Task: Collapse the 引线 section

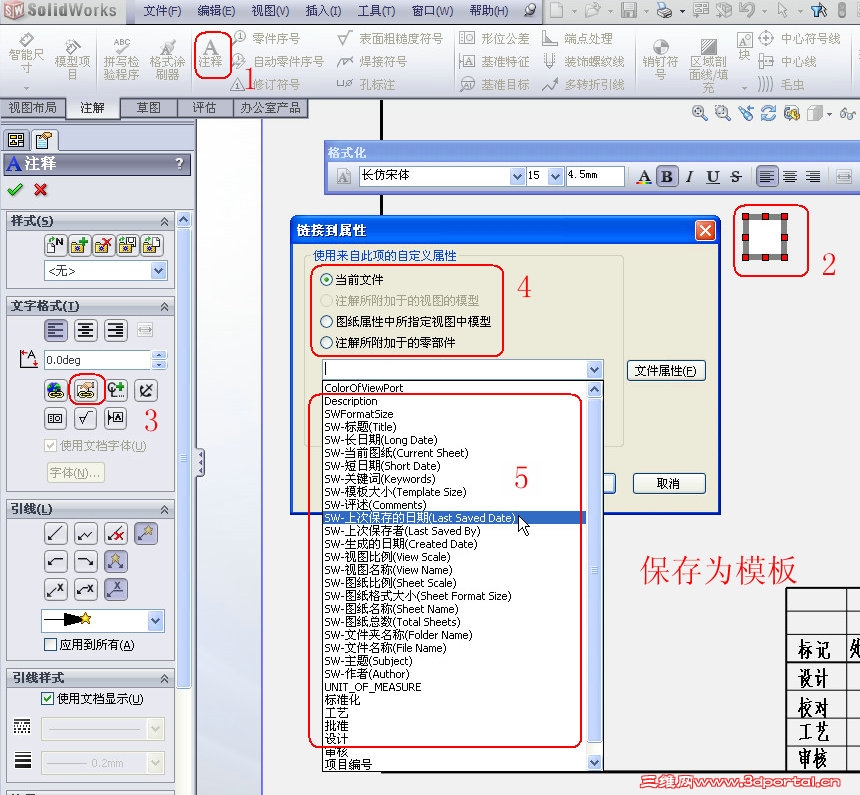Action: click(164, 510)
